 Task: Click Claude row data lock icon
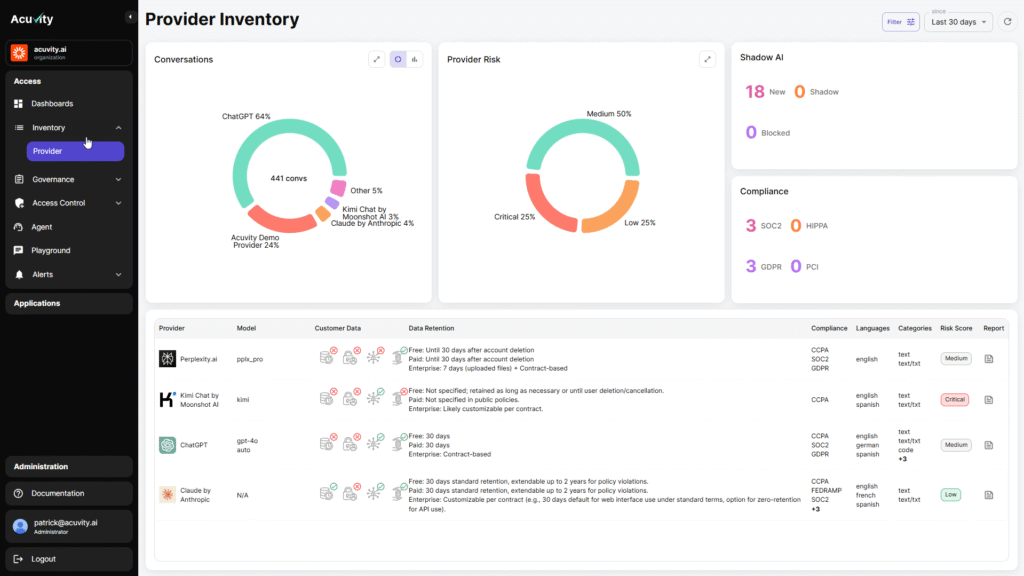[x=351, y=493]
